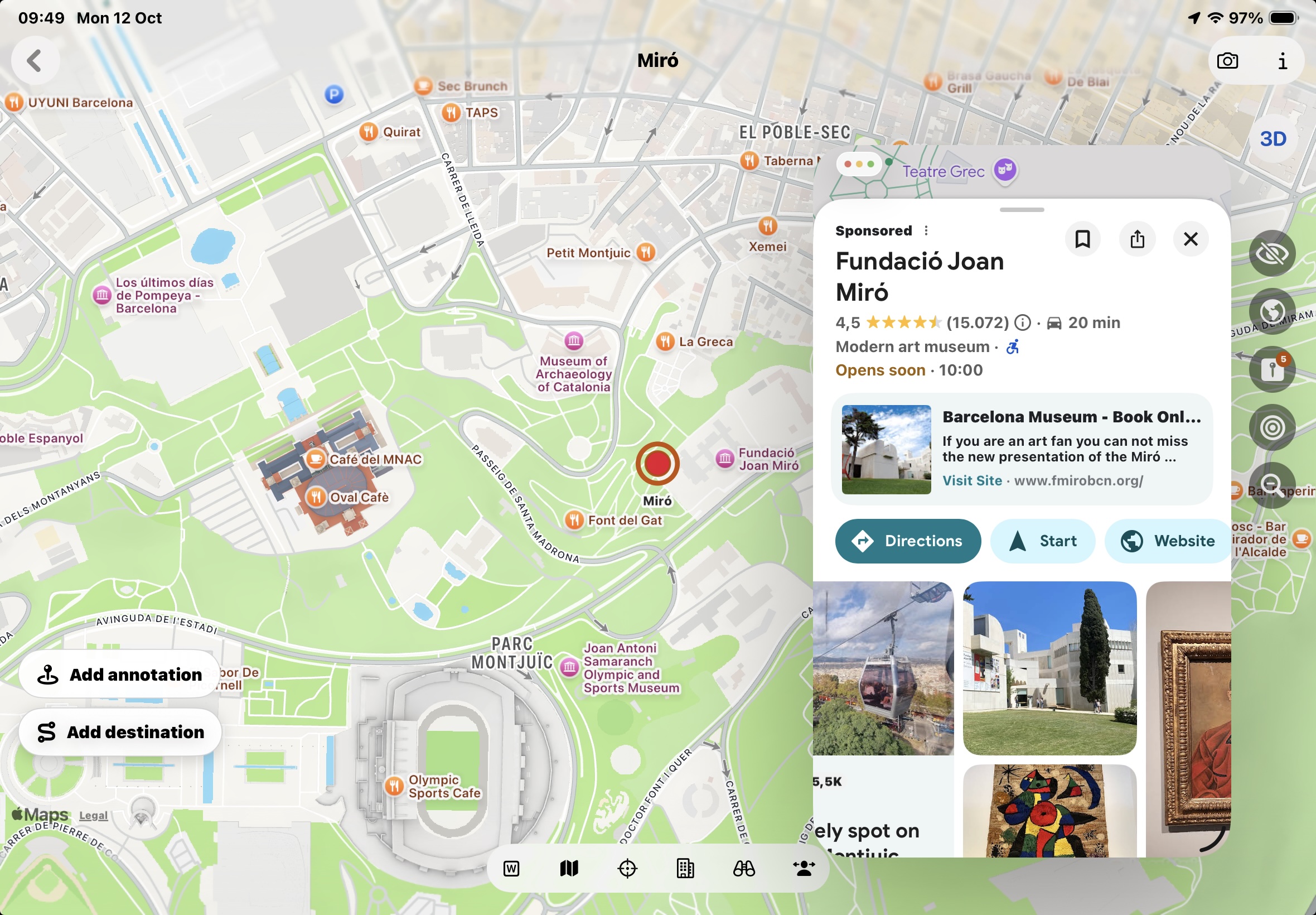View the cable car photo
The width and height of the screenshot is (1316, 915).
click(x=883, y=668)
